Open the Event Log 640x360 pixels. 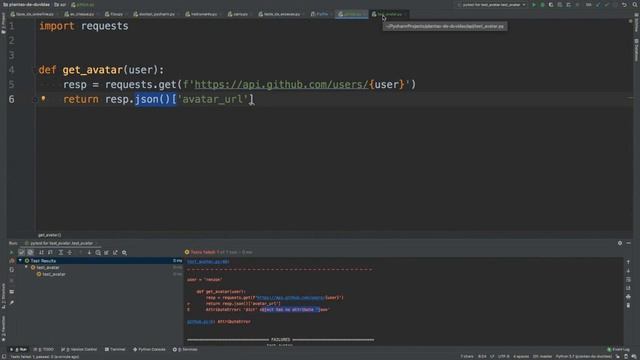click(618, 349)
